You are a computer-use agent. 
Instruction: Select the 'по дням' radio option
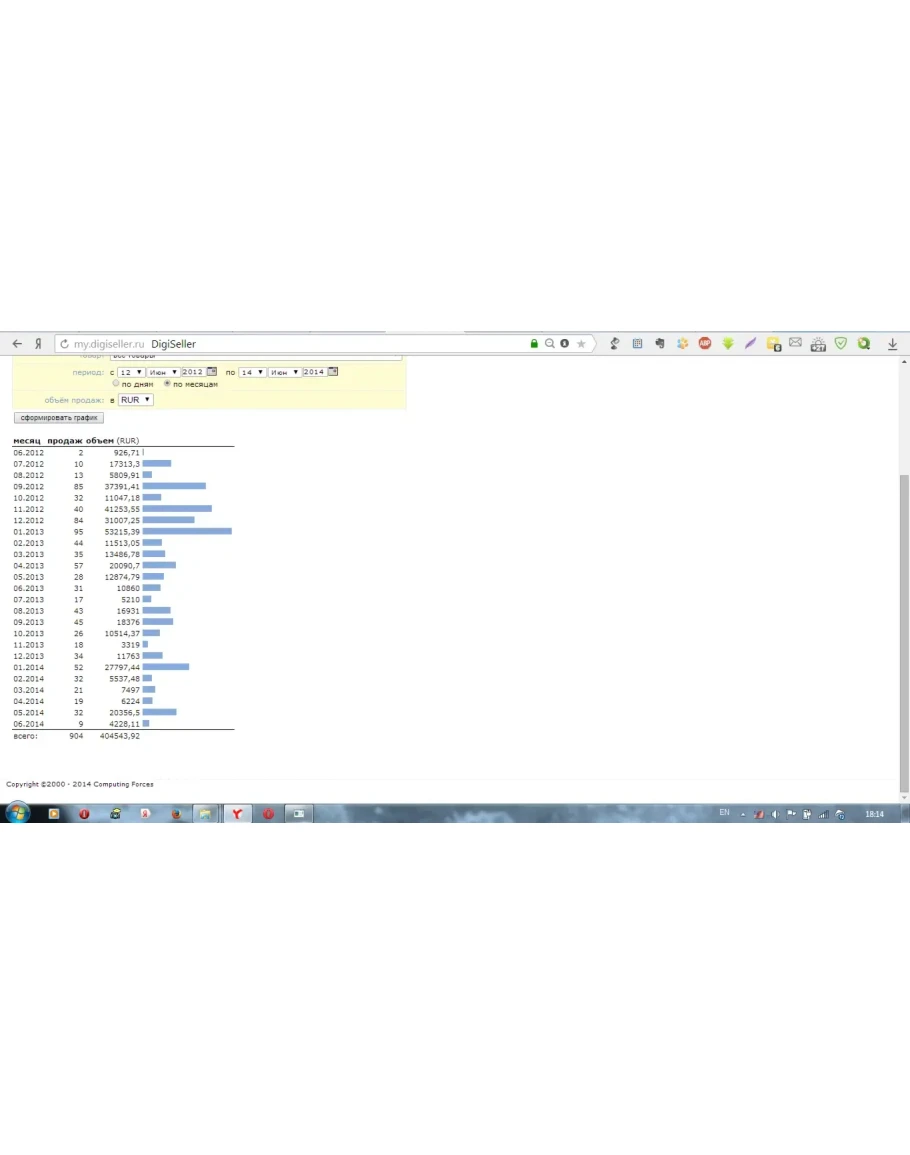pyautogui.click(x=116, y=384)
